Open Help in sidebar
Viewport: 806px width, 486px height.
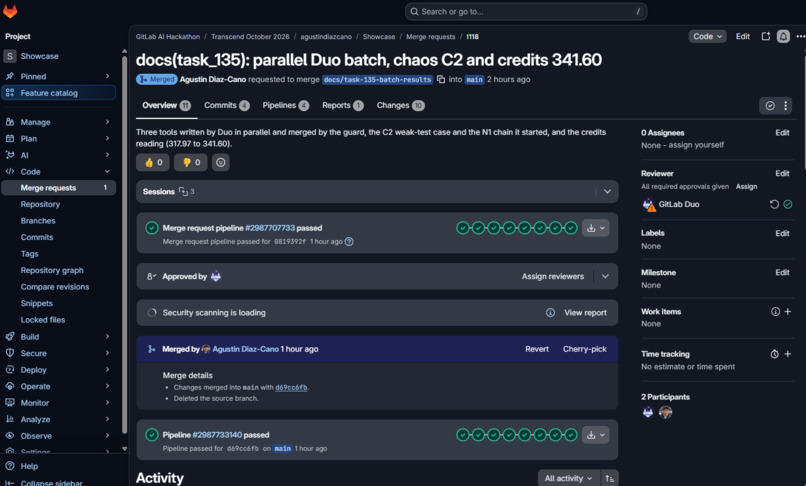29,466
